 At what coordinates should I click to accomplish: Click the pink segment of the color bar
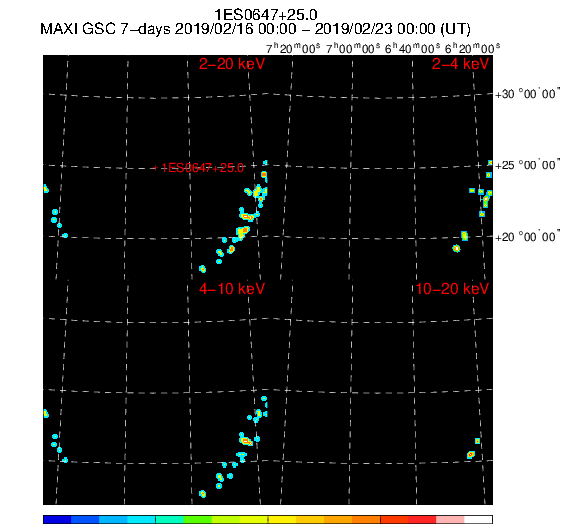tap(450, 519)
